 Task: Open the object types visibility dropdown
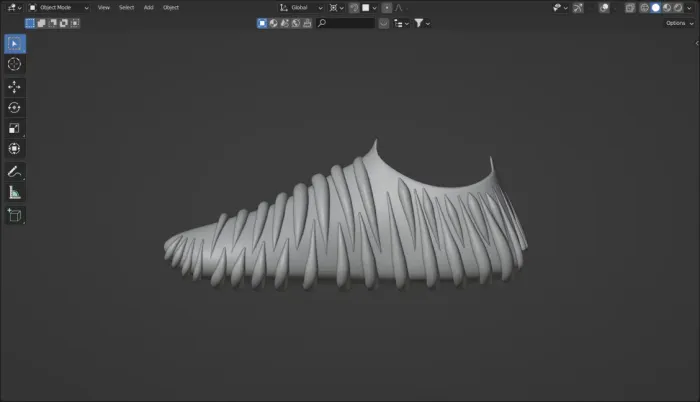coord(560,8)
